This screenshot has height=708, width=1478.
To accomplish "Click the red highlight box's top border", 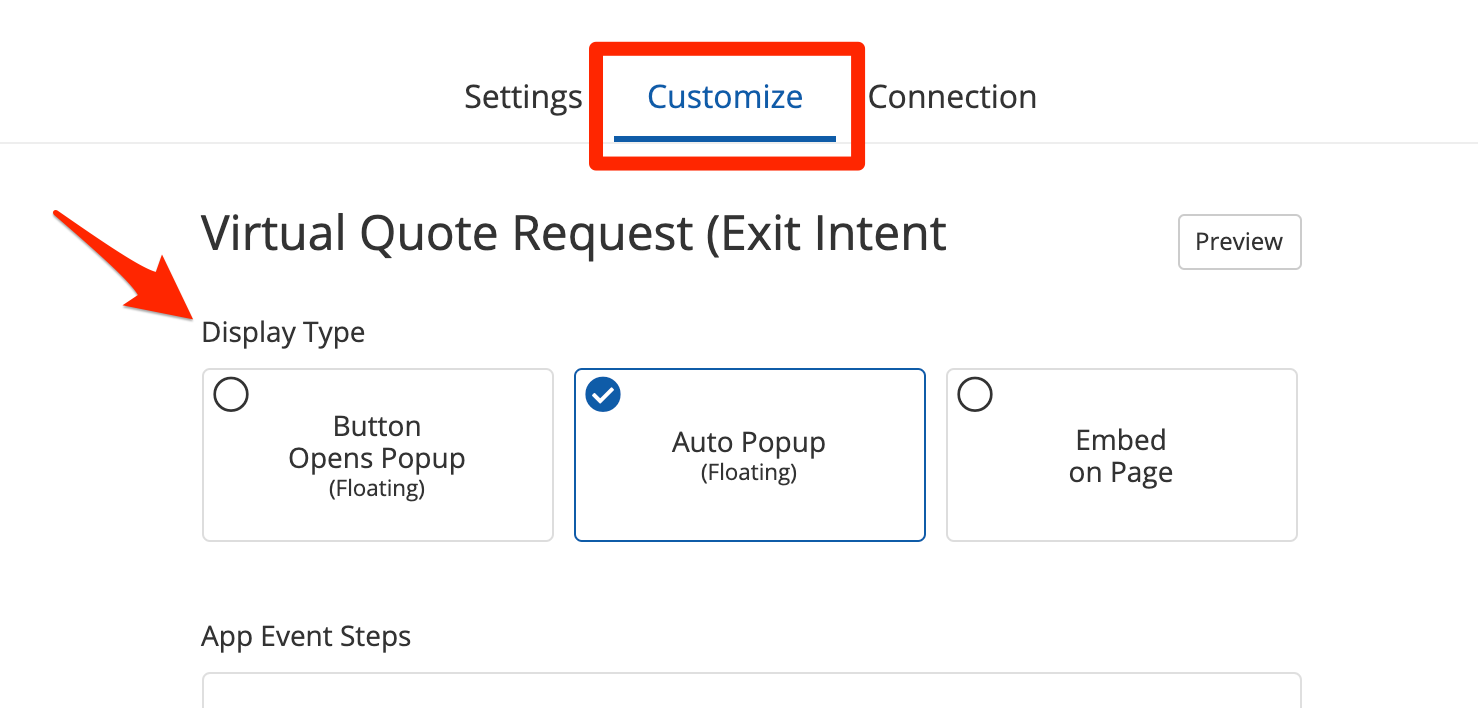I will (x=727, y=47).
